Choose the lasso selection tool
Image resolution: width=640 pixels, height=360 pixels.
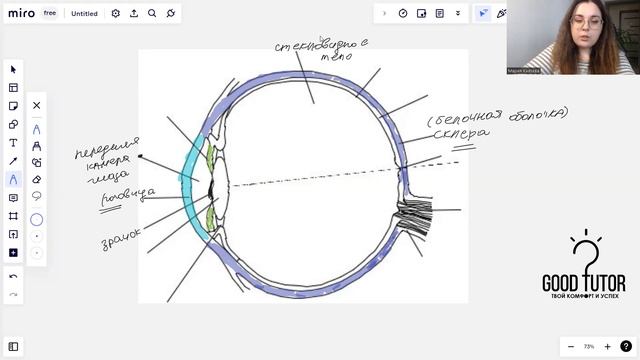pyautogui.click(x=36, y=196)
